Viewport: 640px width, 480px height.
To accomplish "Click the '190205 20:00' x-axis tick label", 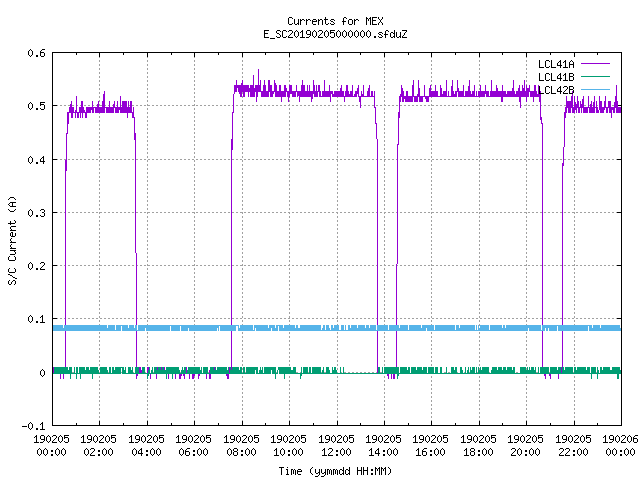I will click(525, 446).
